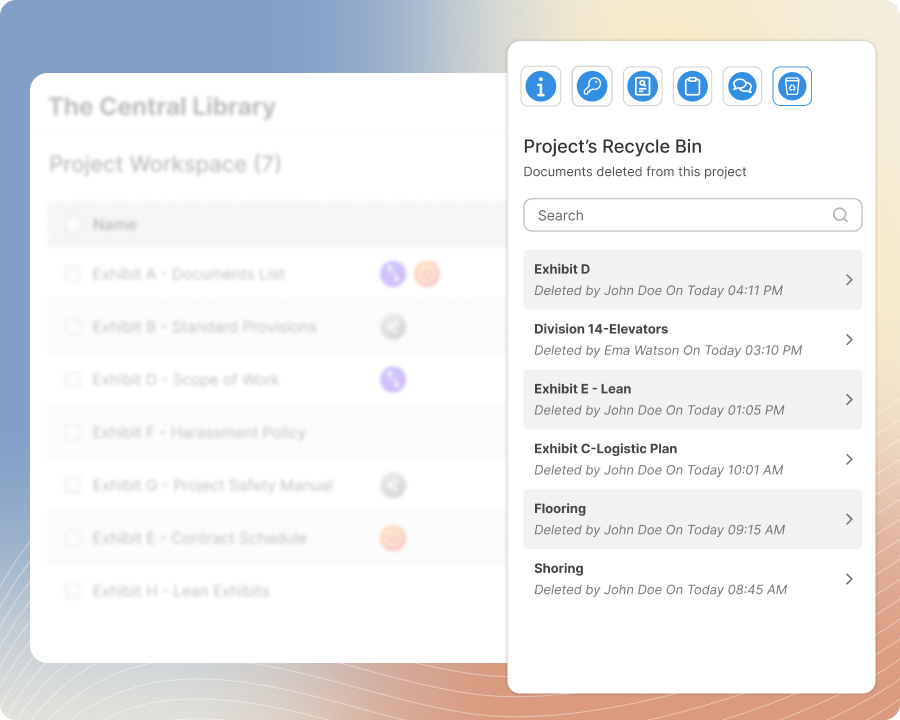Select the Flooring title
This screenshot has height=720, width=900.
(x=560, y=509)
